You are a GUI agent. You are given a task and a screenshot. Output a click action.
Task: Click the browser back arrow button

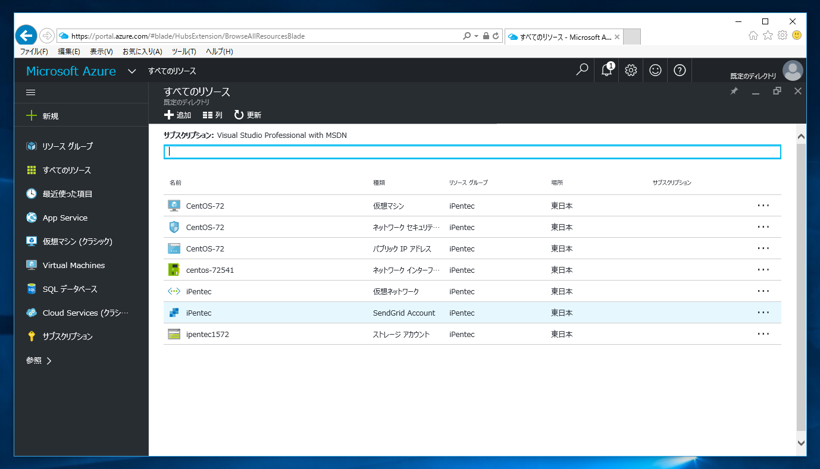27,35
